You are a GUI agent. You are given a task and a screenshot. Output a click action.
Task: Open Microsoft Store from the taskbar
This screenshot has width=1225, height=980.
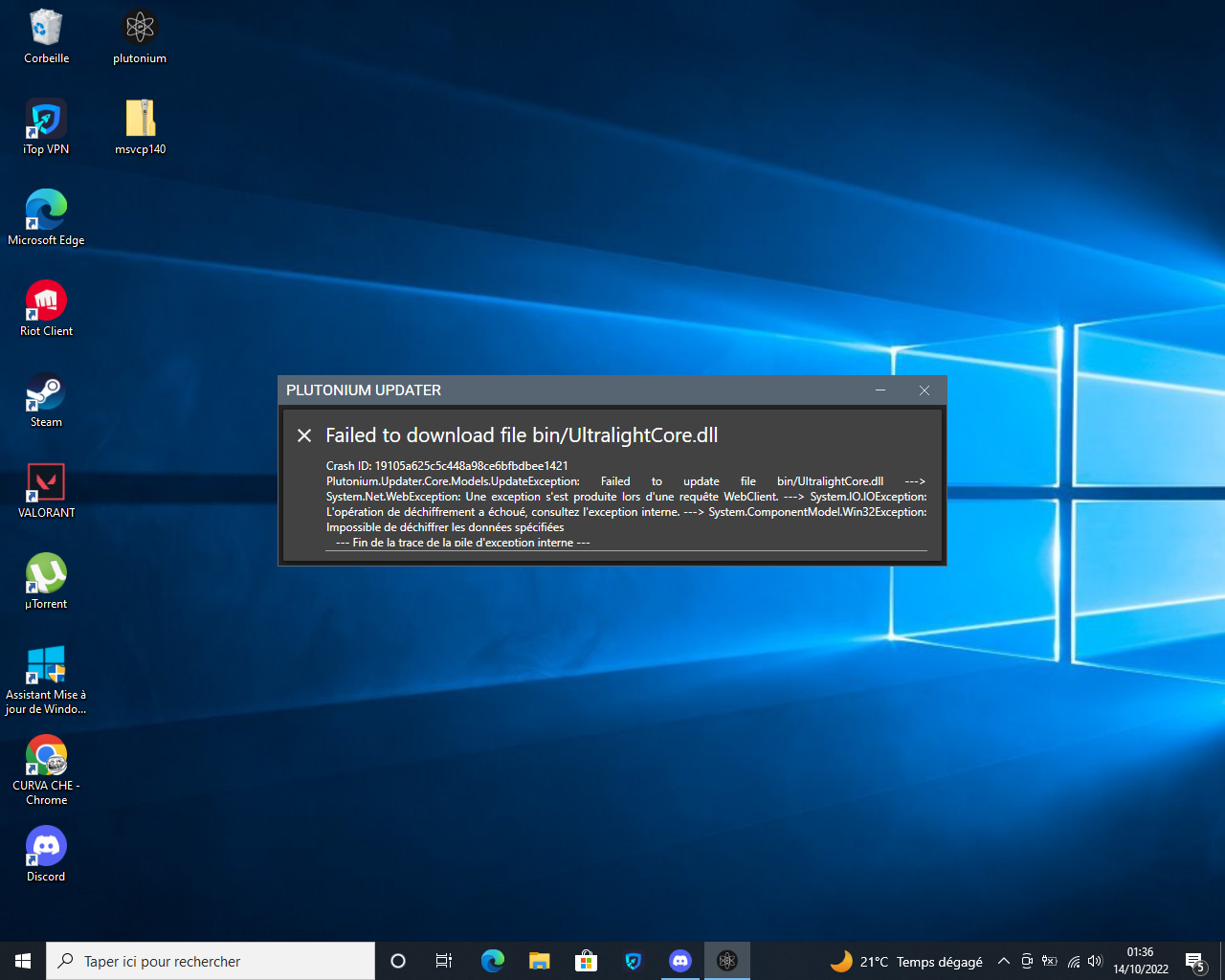tap(586, 961)
